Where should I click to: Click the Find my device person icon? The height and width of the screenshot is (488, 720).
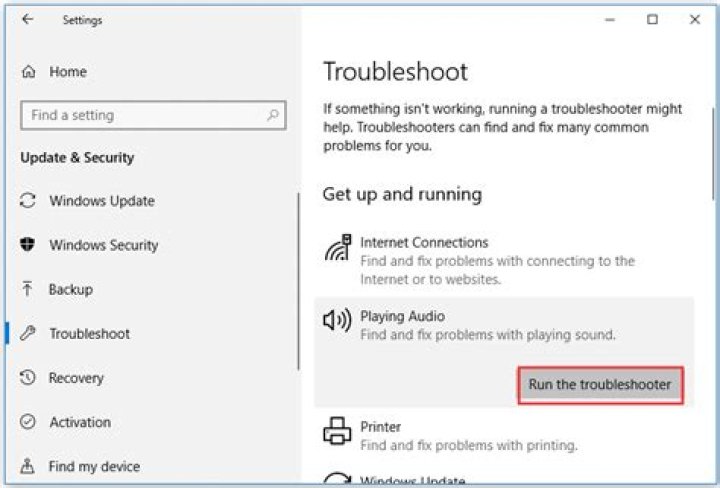coord(28,466)
